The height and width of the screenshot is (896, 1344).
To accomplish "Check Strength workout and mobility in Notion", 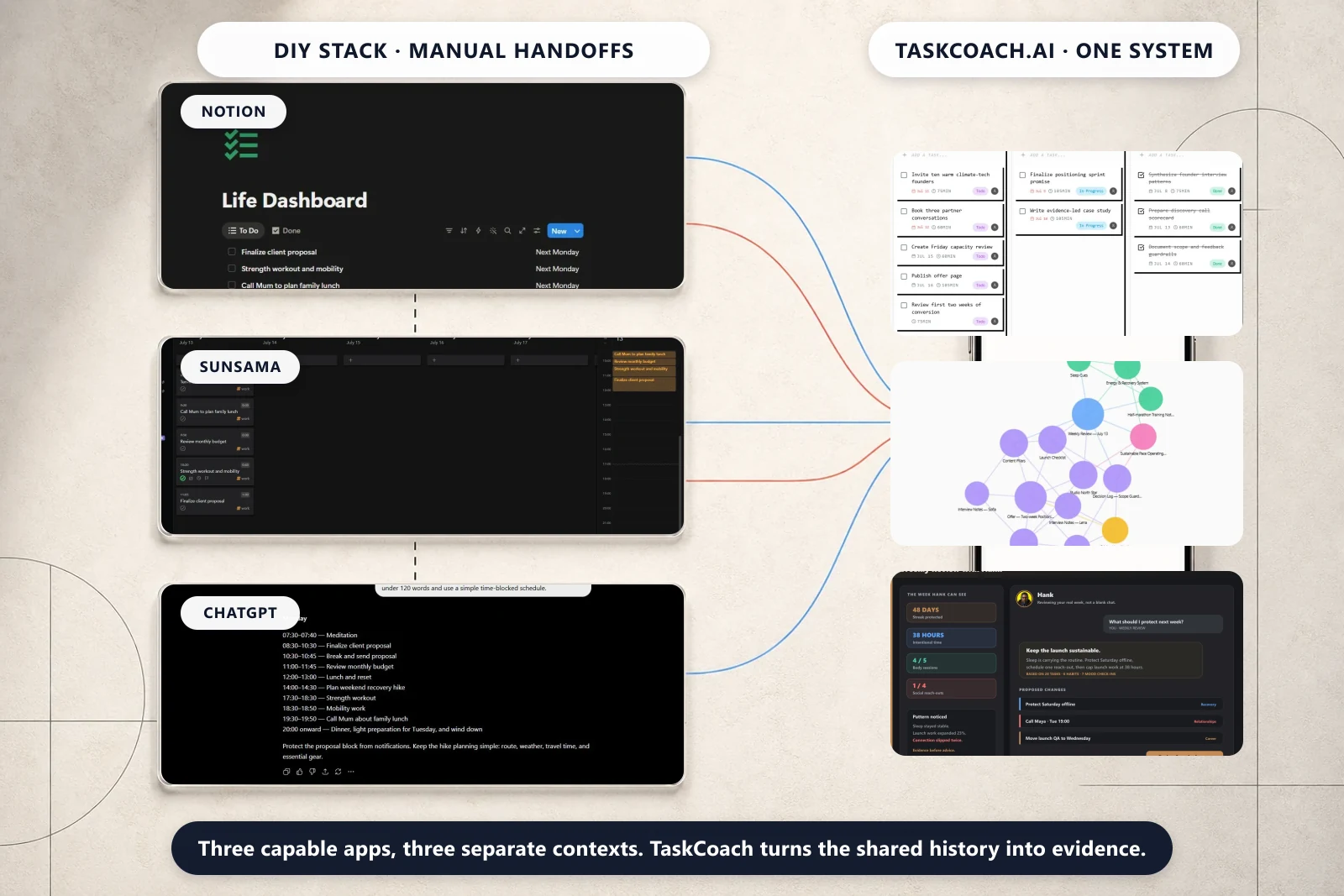I will (232, 269).
